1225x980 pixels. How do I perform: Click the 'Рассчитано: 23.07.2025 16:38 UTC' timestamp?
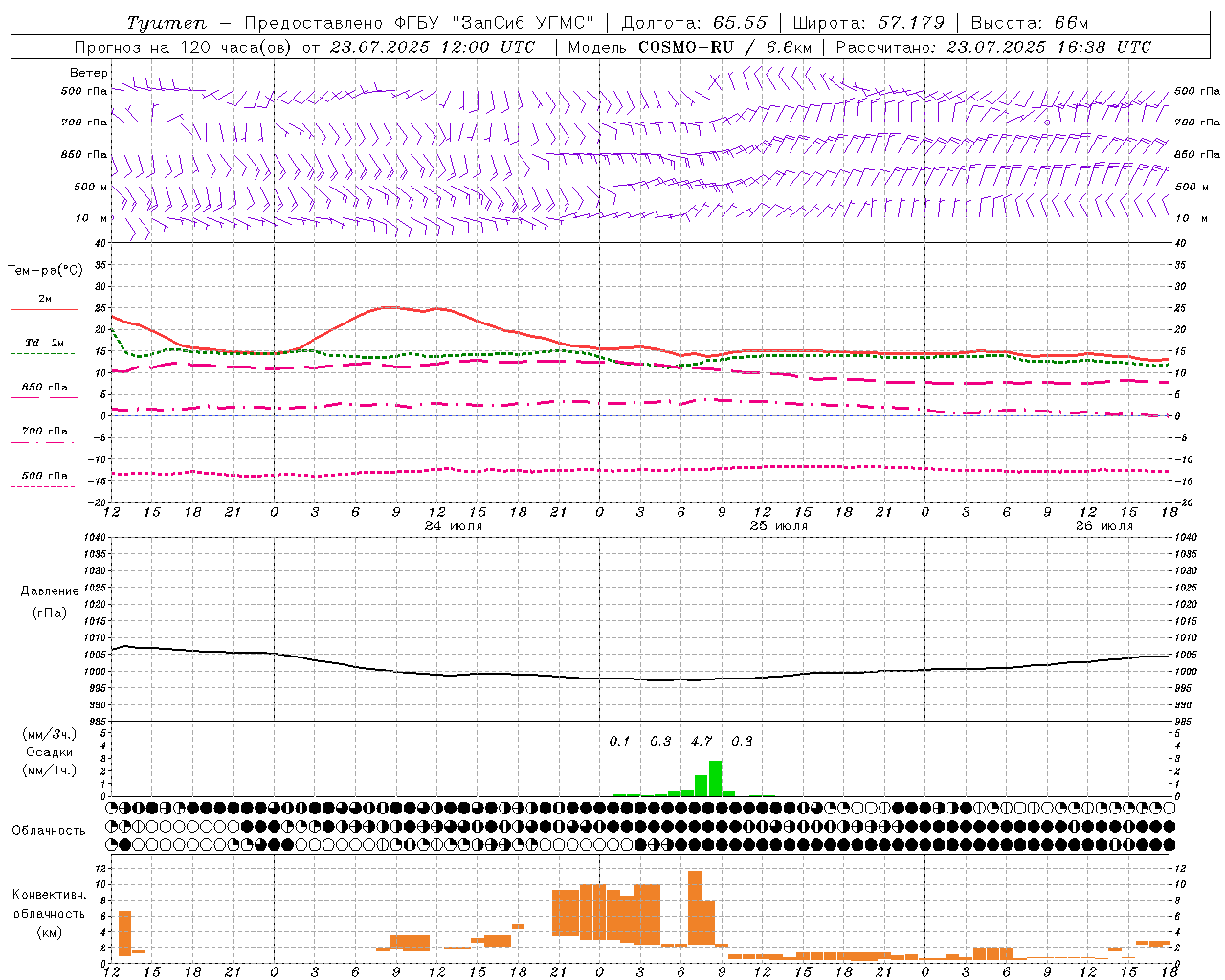993,47
